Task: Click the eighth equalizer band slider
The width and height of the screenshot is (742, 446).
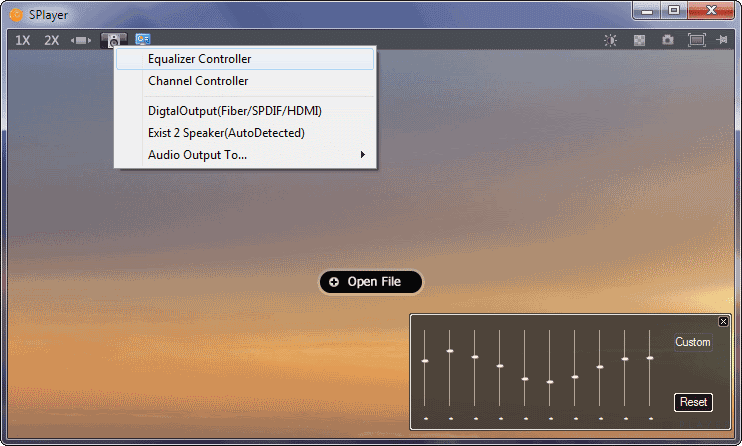Action: [x=600, y=367]
